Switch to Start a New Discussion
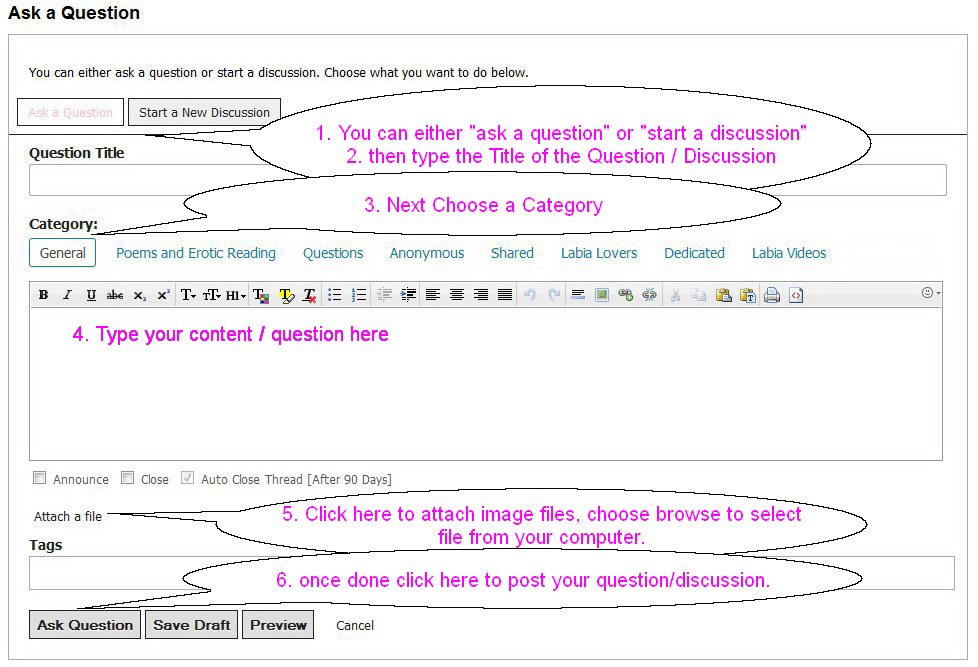Viewport: 978px width, 667px height. [x=204, y=112]
